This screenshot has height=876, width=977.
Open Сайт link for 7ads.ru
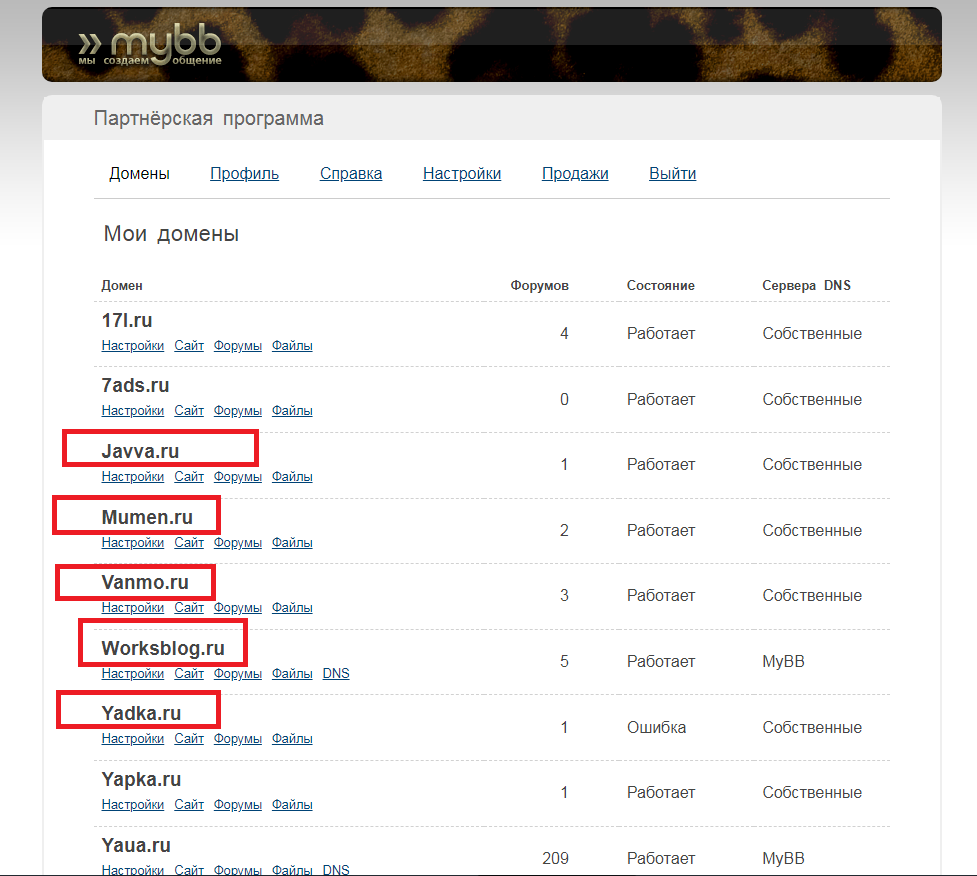click(189, 411)
